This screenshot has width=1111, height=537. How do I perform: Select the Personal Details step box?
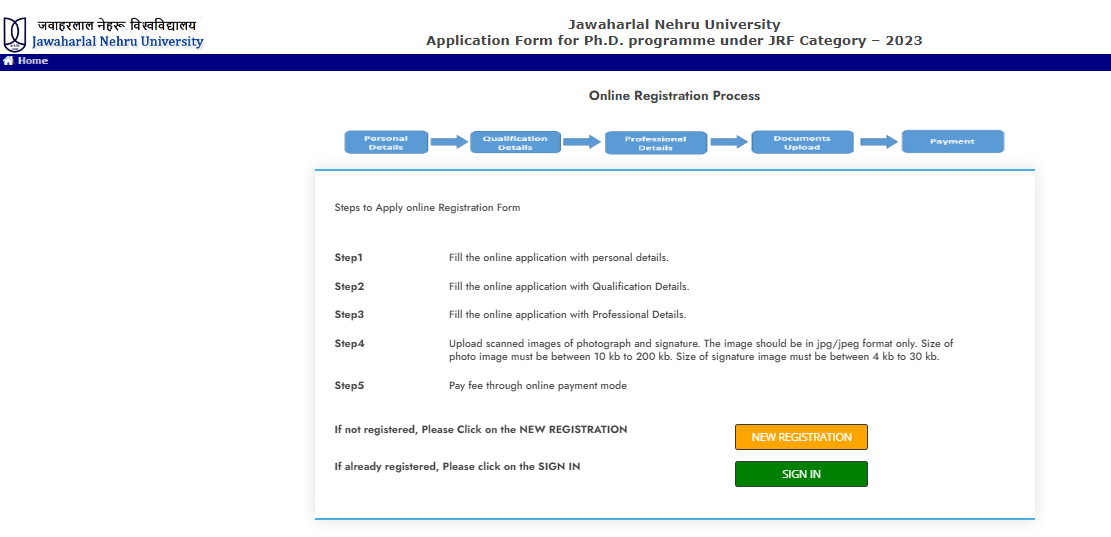click(x=386, y=142)
